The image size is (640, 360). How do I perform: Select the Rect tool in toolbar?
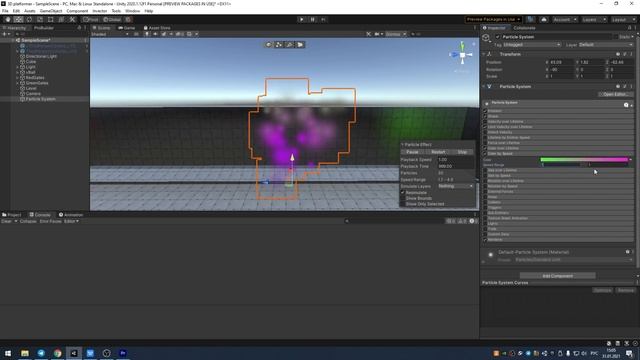click(50, 19)
